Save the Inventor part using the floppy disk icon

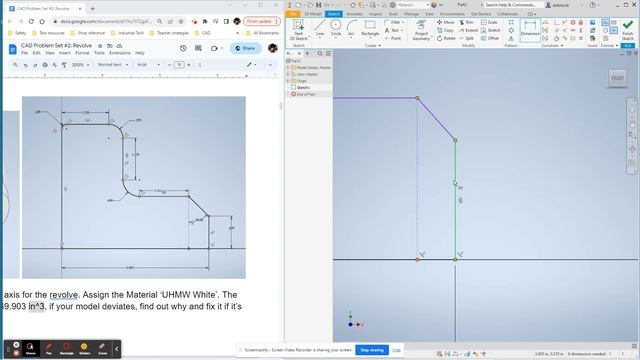[x=318, y=5]
